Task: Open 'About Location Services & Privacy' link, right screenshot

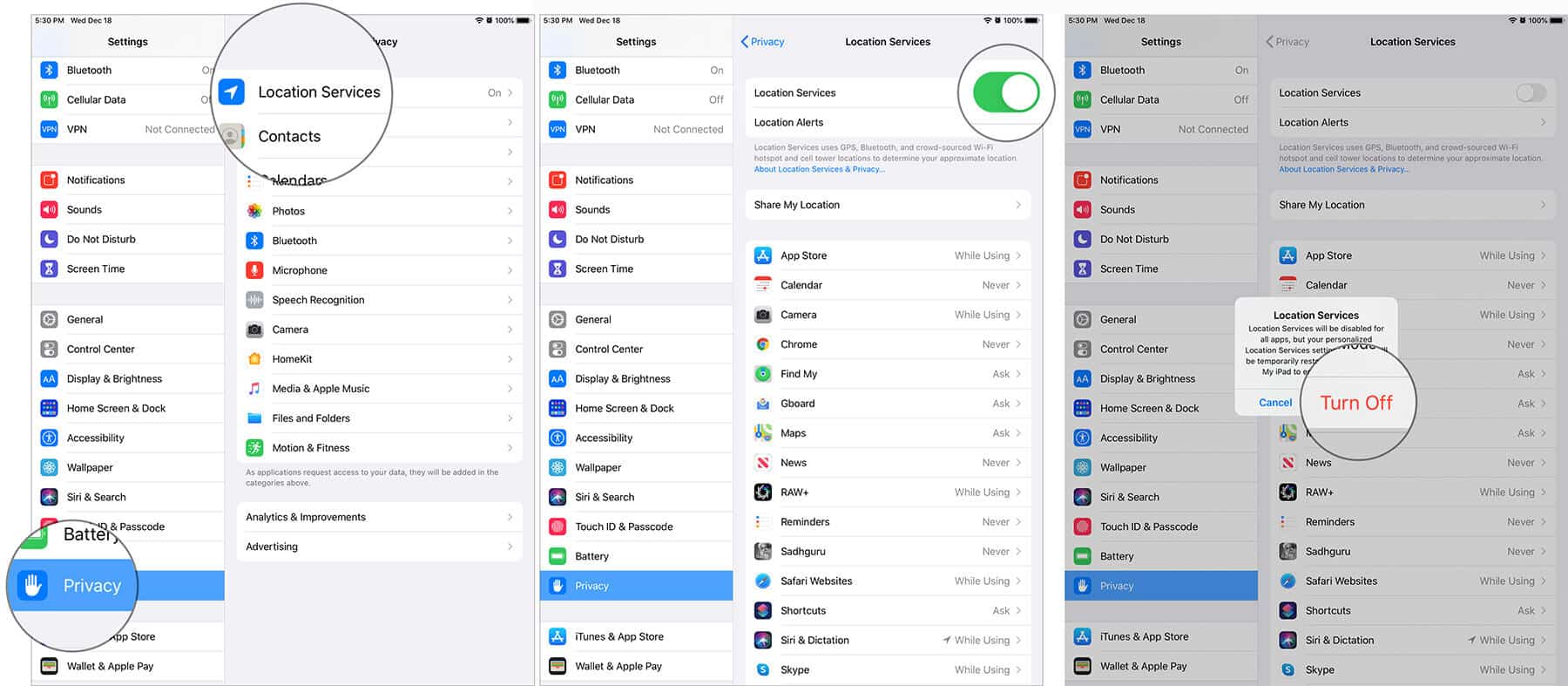Action: click(1344, 169)
